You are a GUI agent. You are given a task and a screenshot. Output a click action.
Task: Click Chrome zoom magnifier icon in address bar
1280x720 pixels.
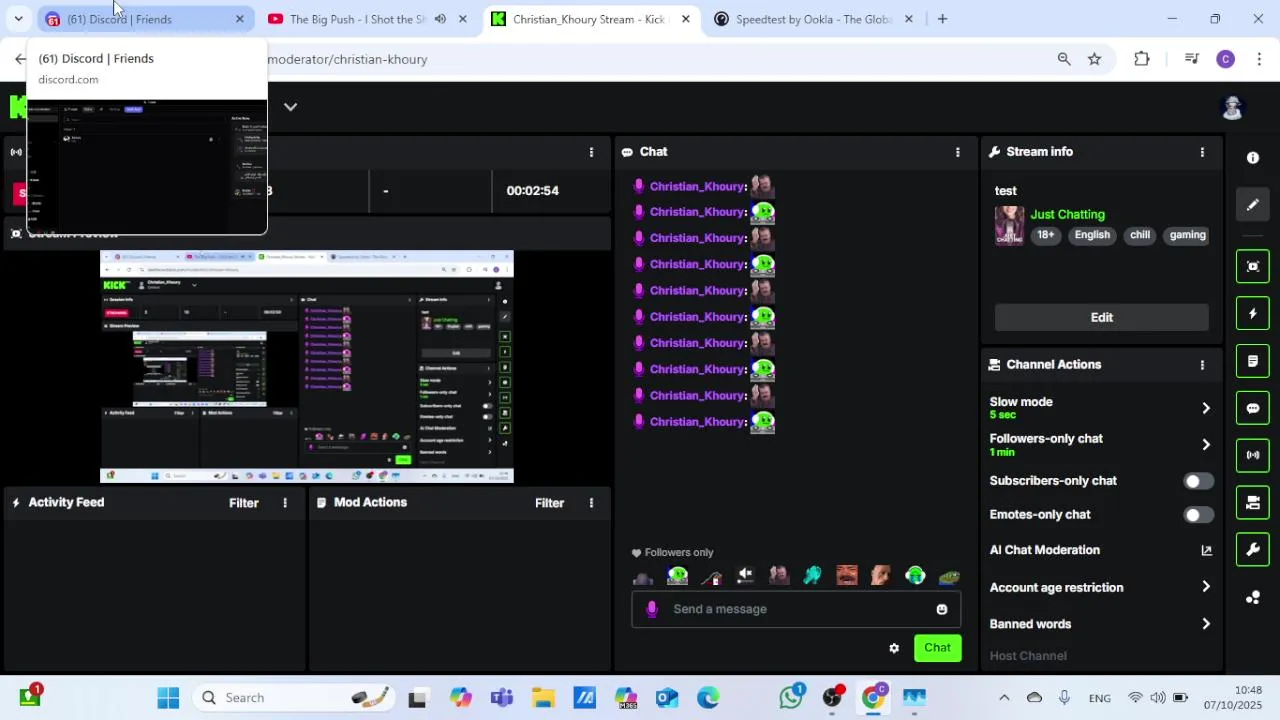tap(1064, 59)
